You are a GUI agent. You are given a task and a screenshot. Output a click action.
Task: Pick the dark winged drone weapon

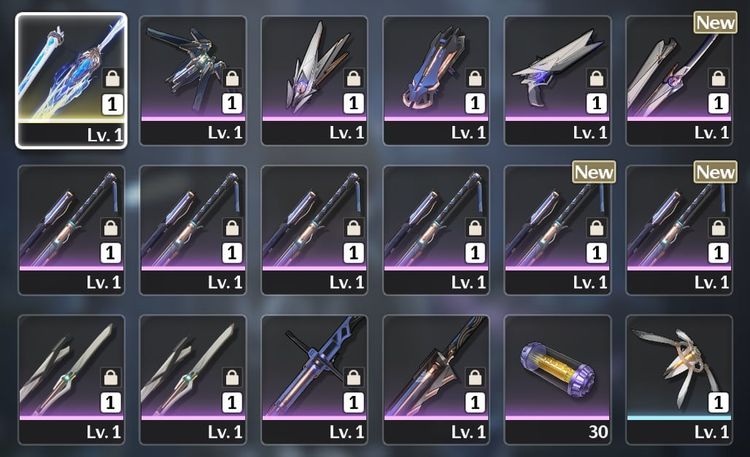click(193, 80)
